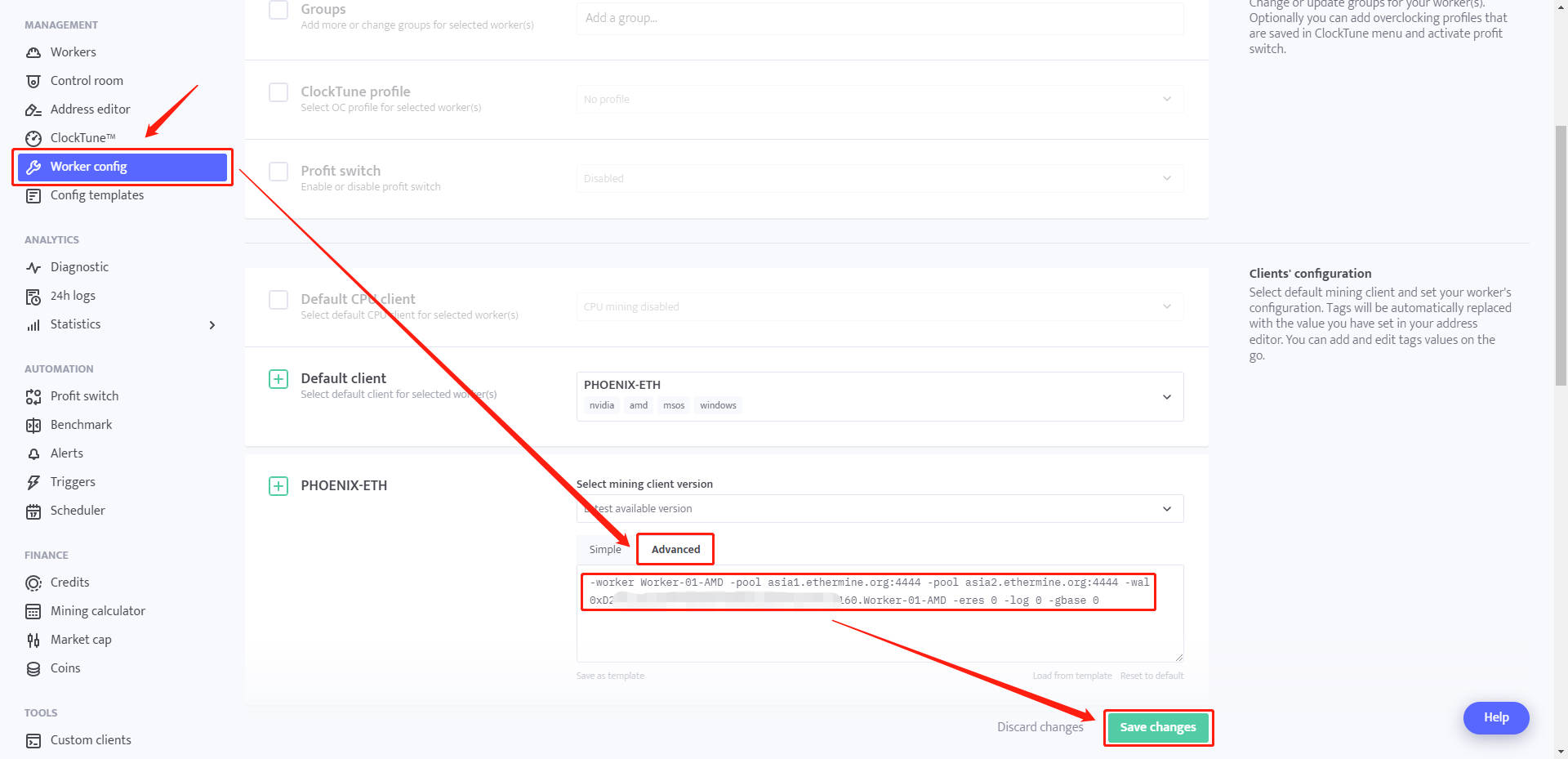Image resolution: width=1568 pixels, height=759 pixels.
Task: Click the Save changes button
Action: click(1158, 727)
